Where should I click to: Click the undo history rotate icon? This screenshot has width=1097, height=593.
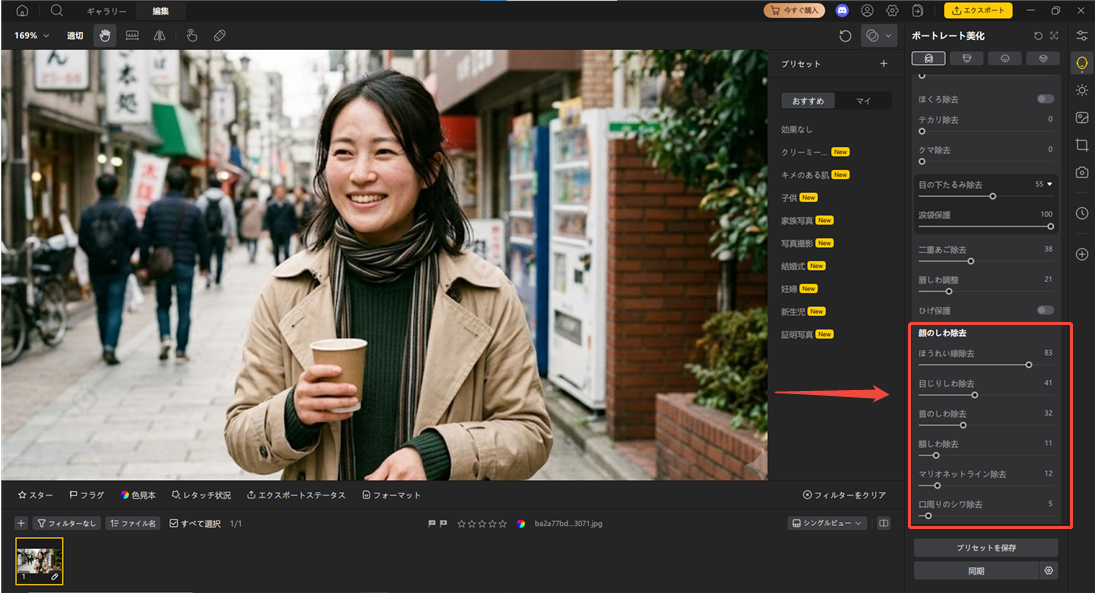[845, 36]
